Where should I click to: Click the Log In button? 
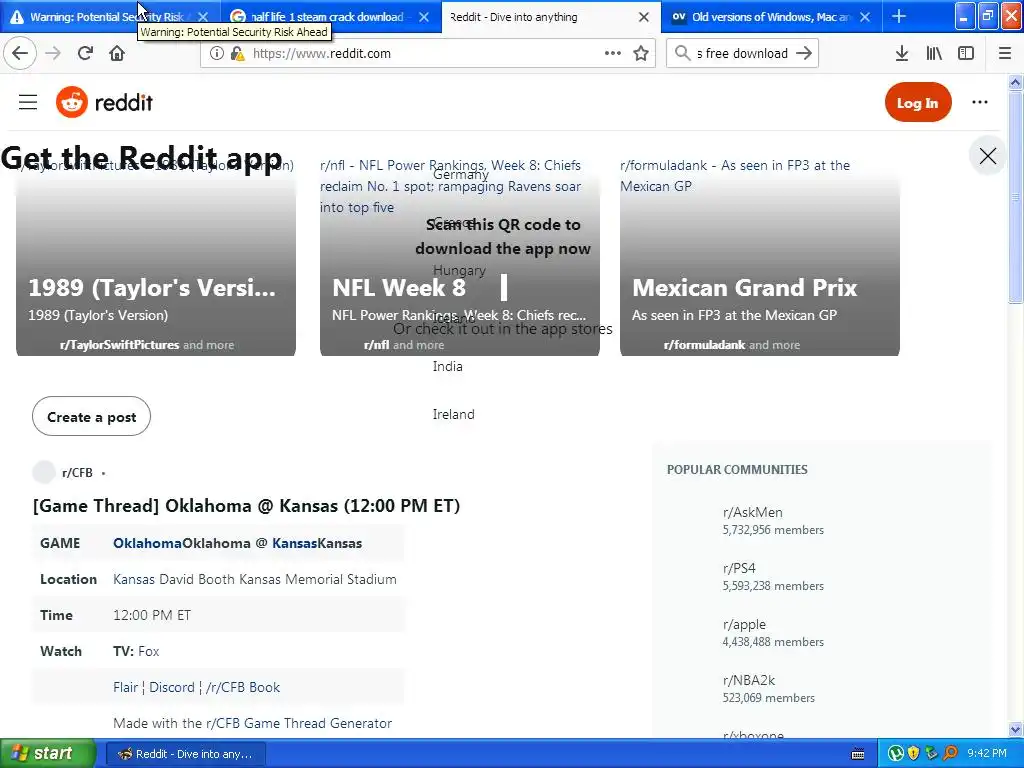(918, 103)
